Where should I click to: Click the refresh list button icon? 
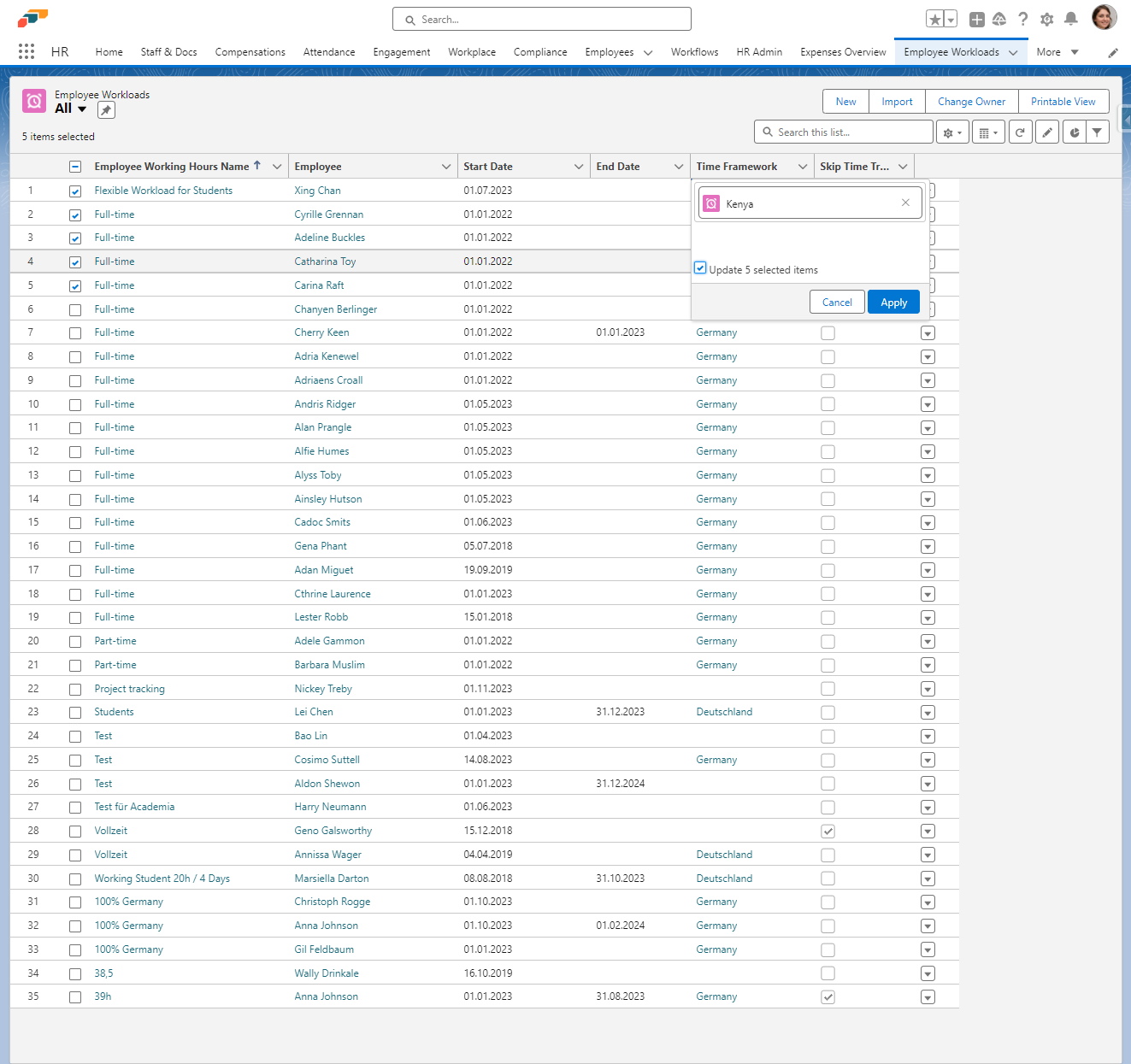[x=1020, y=132]
